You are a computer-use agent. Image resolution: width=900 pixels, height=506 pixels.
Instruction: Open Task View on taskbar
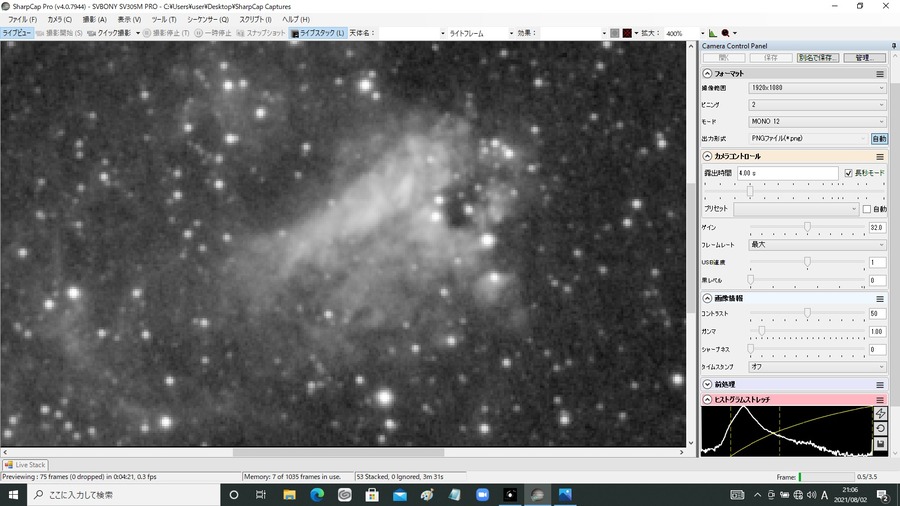[x=261, y=495]
